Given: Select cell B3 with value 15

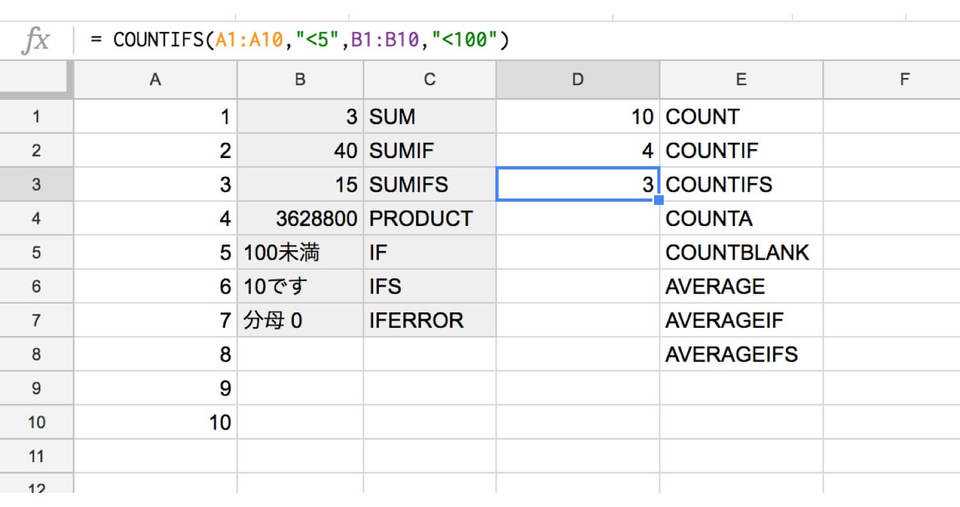Looking at the screenshot, I should [300, 184].
